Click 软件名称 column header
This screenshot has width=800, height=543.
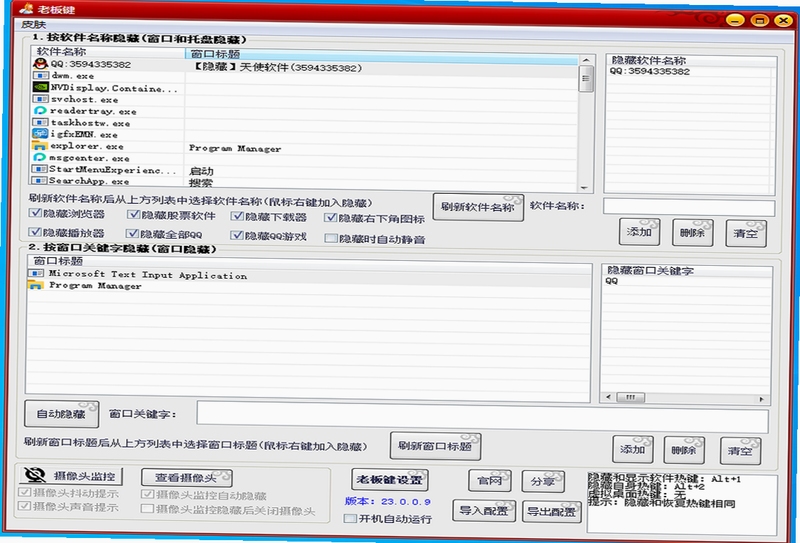coord(108,52)
